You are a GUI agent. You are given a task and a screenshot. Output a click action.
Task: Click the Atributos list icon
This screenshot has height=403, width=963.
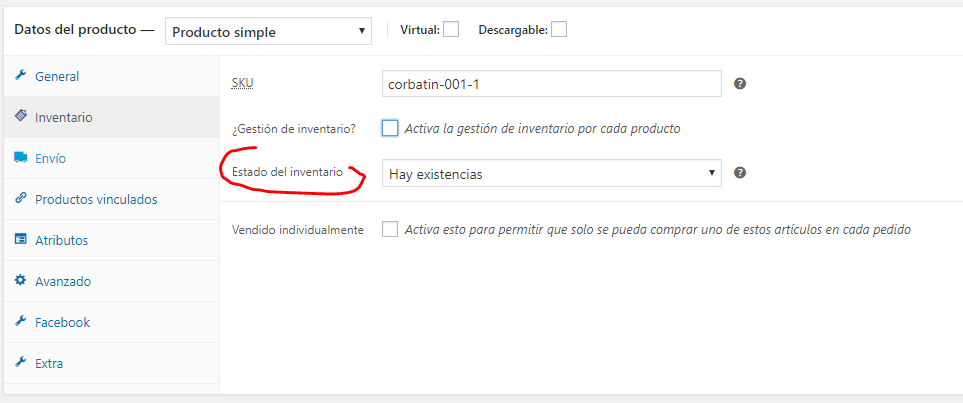tap(20, 240)
